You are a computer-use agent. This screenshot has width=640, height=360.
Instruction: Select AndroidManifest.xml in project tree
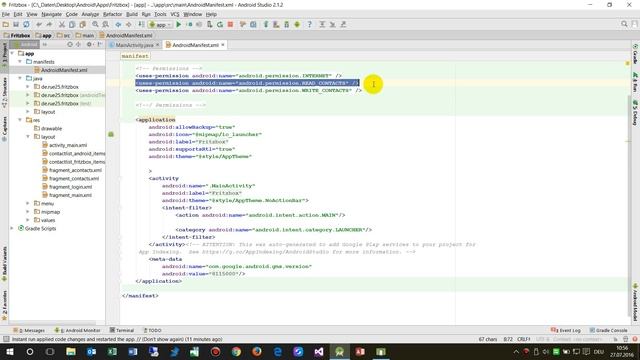point(61,70)
